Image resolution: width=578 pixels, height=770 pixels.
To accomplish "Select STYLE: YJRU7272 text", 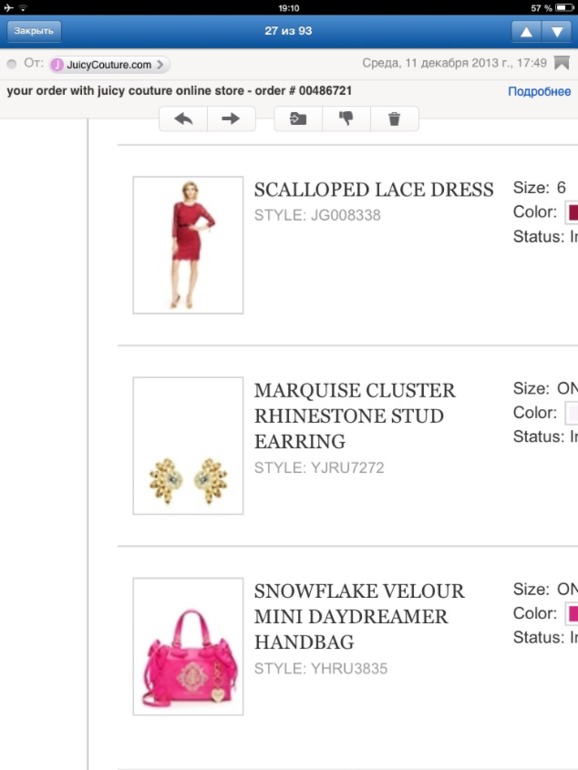I will click(319, 468).
